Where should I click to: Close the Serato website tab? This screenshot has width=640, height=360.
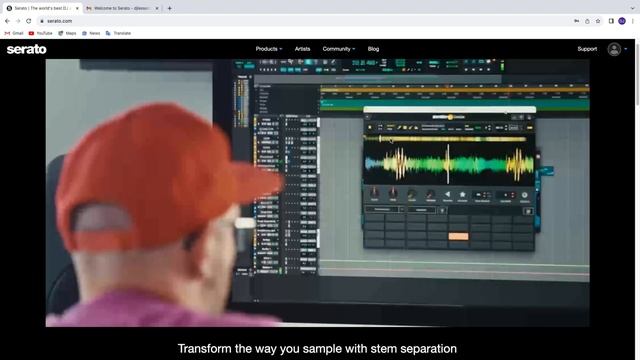[77, 8]
